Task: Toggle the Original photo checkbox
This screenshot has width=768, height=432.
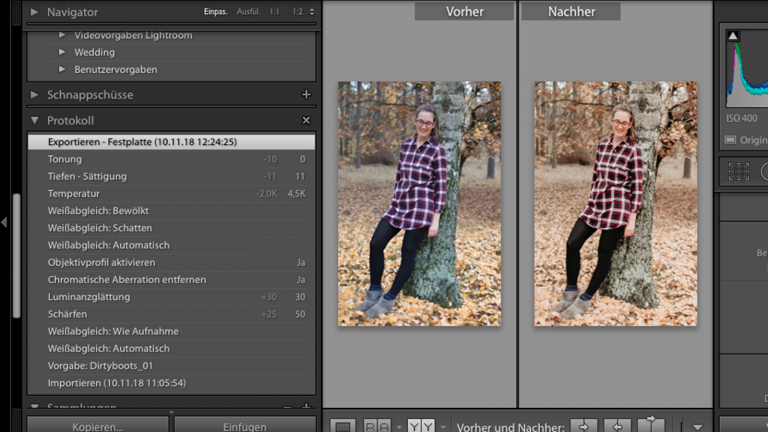Action: (730, 140)
